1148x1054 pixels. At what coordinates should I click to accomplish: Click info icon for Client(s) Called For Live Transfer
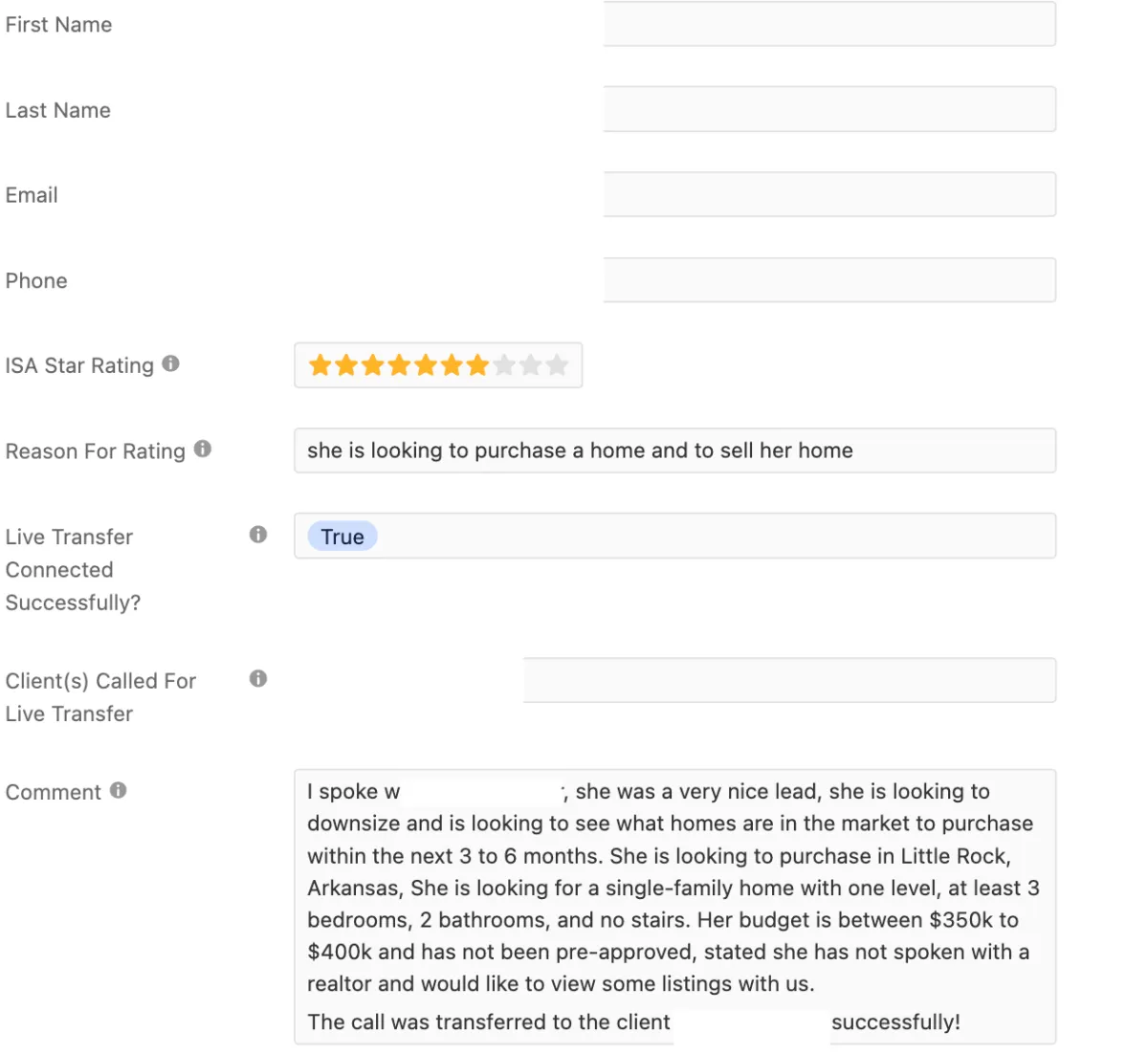pyautogui.click(x=258, y=679)
